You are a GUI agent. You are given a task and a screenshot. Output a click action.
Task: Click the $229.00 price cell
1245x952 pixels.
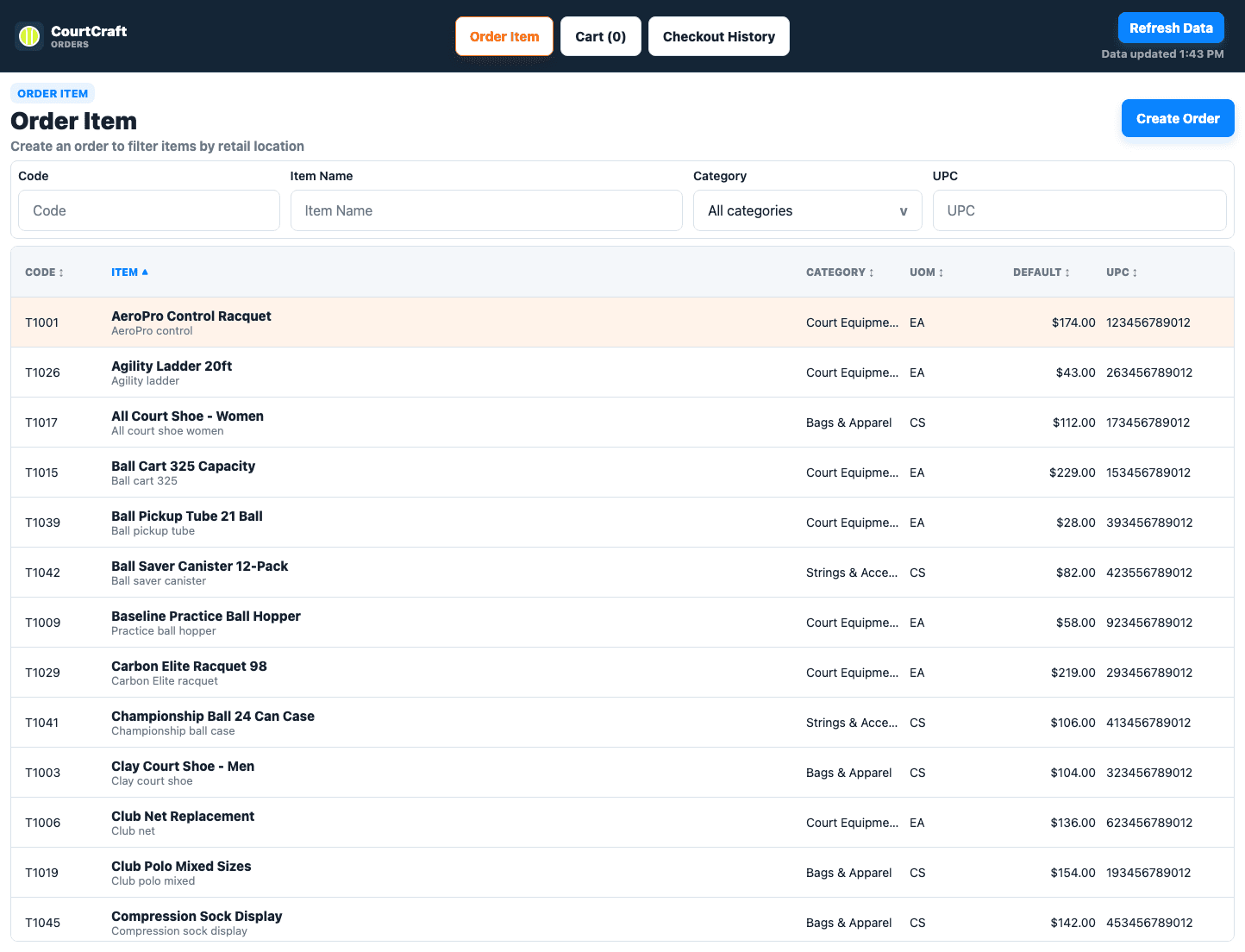click(1072, 473)
